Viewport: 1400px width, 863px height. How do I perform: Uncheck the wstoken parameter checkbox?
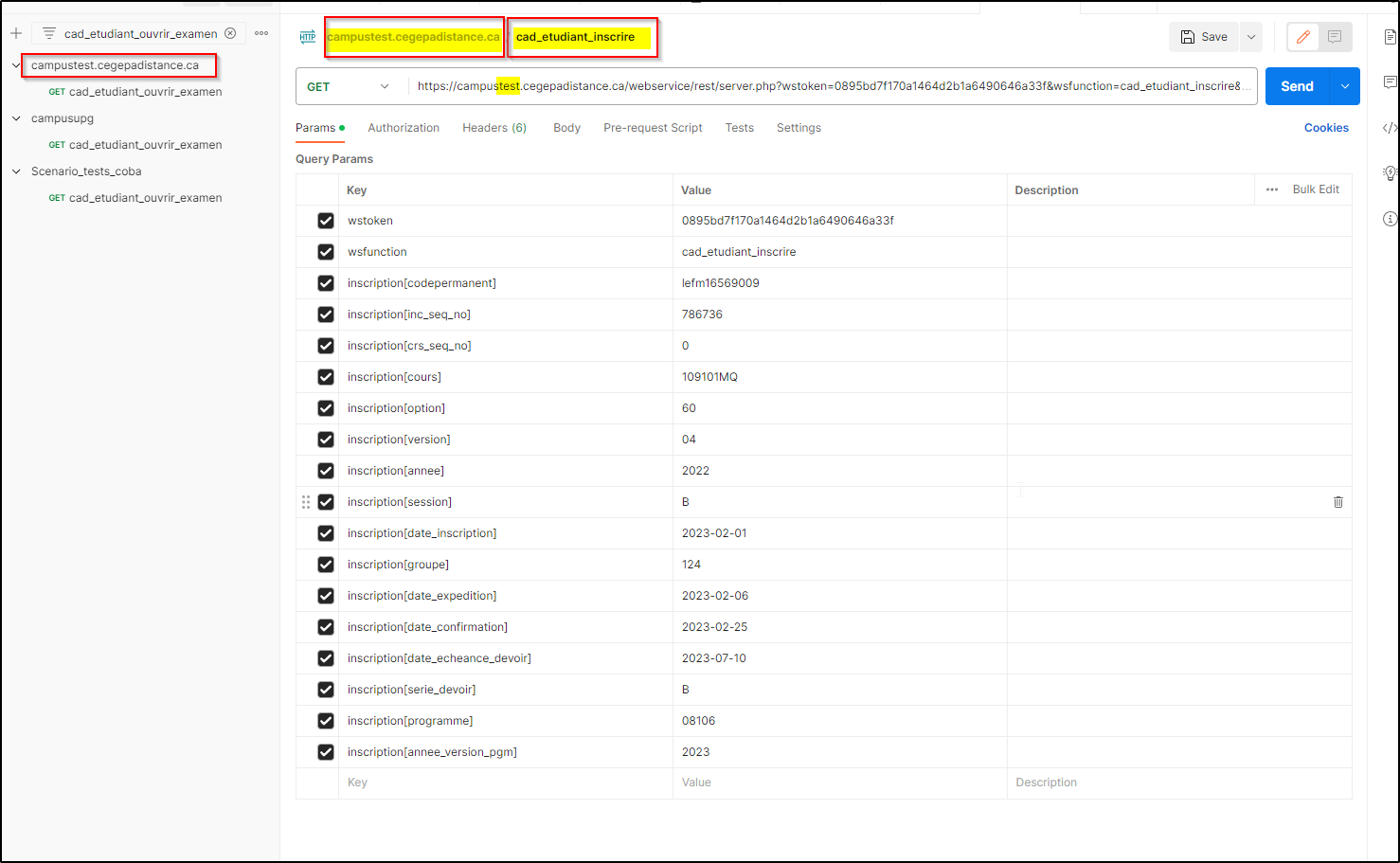pos(326,221)
